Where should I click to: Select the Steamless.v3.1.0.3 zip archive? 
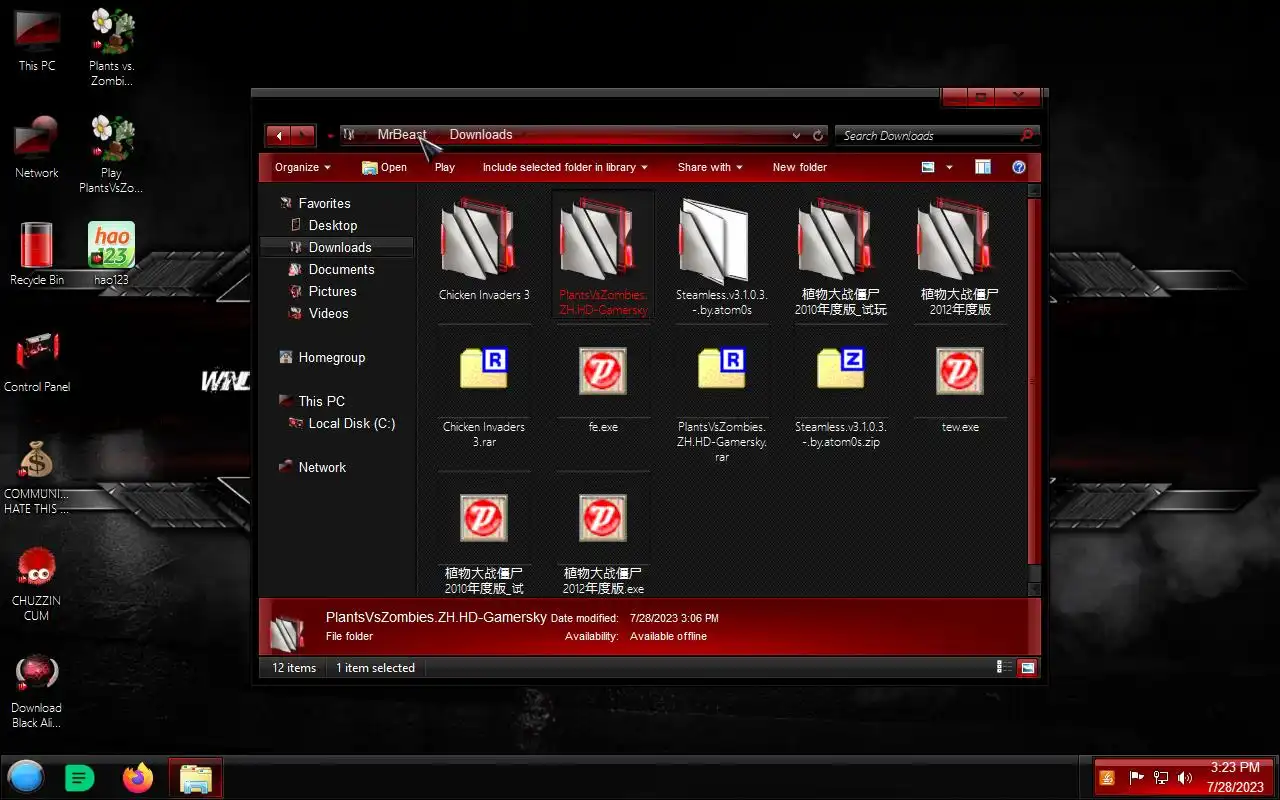pyautogui.click(x=841, y=395)
